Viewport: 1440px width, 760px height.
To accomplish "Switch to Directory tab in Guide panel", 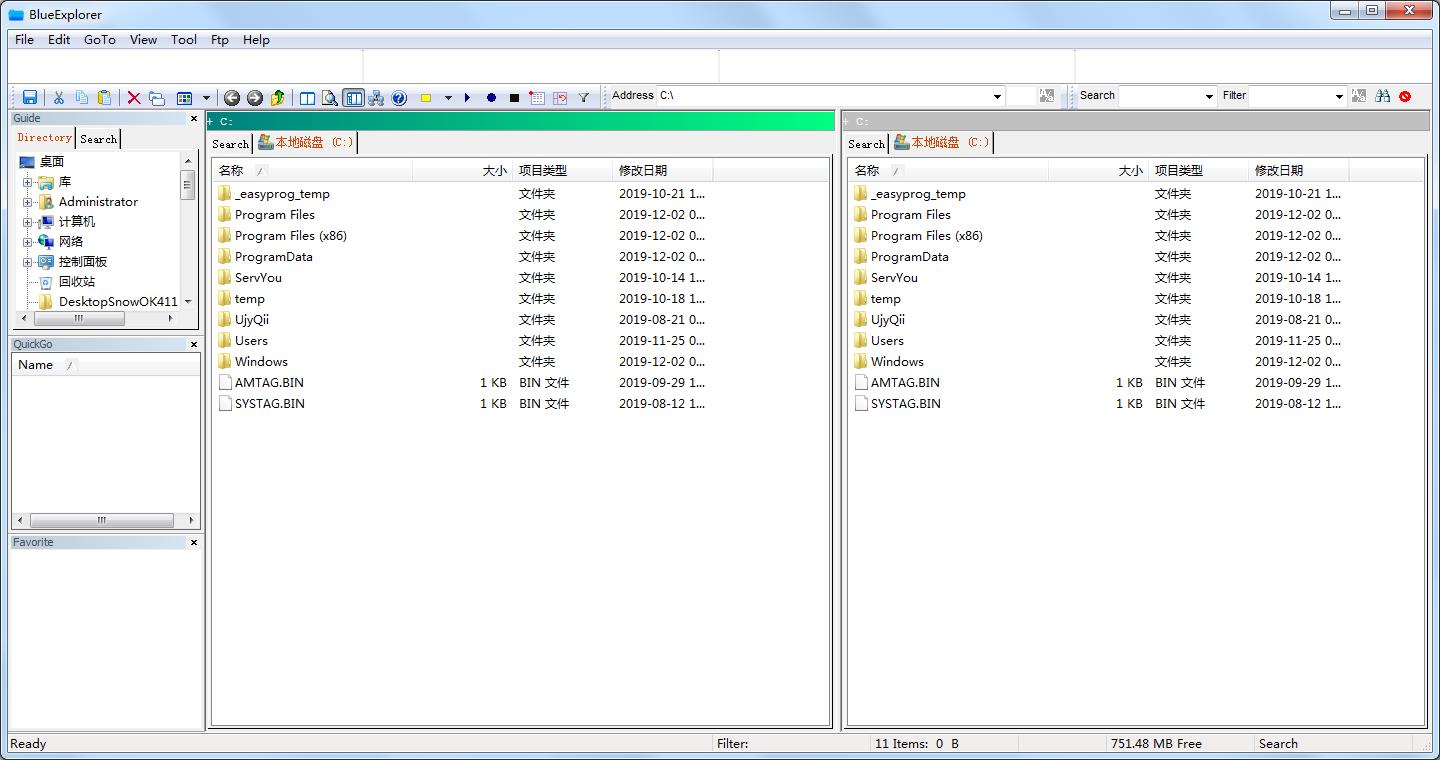I will (x=44, y=138).
